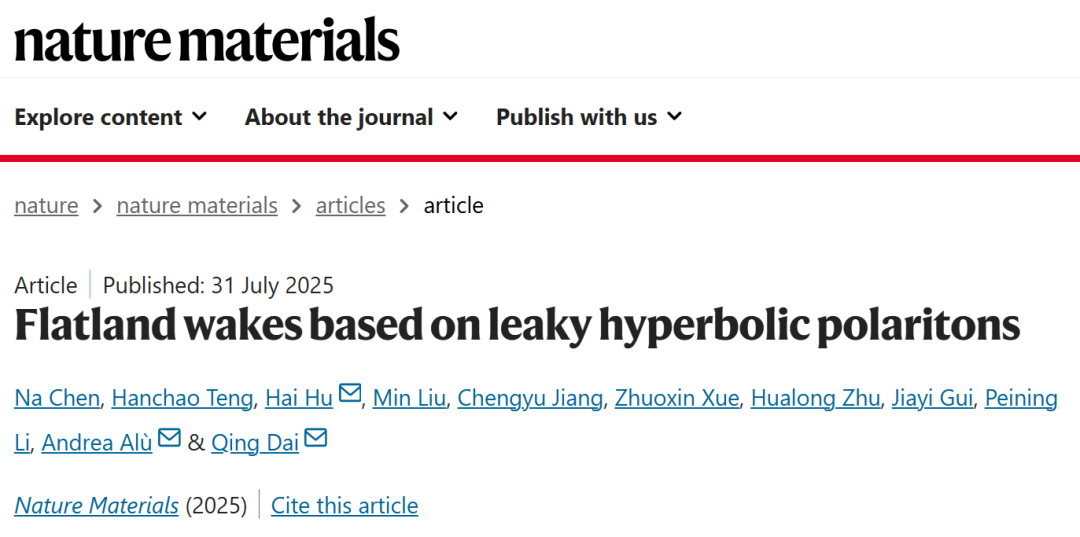Click author name Hanchao Teng
Viewport: 1080px width, 537px height.
[x=182, y=398]
